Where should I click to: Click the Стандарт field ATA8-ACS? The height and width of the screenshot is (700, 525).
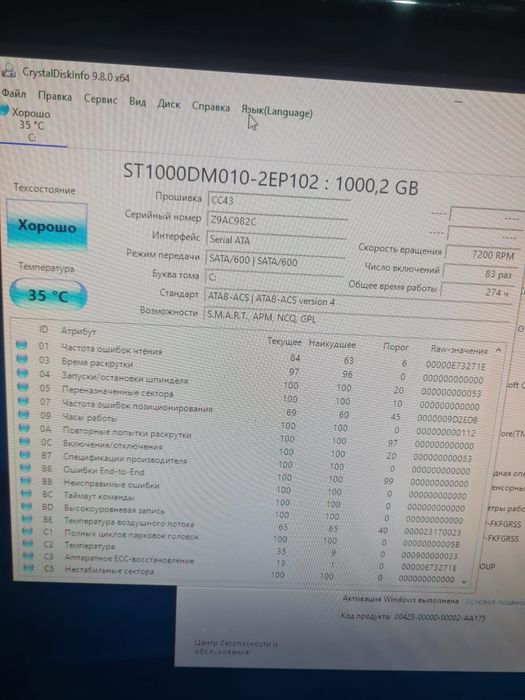click(x=357, y=300)
